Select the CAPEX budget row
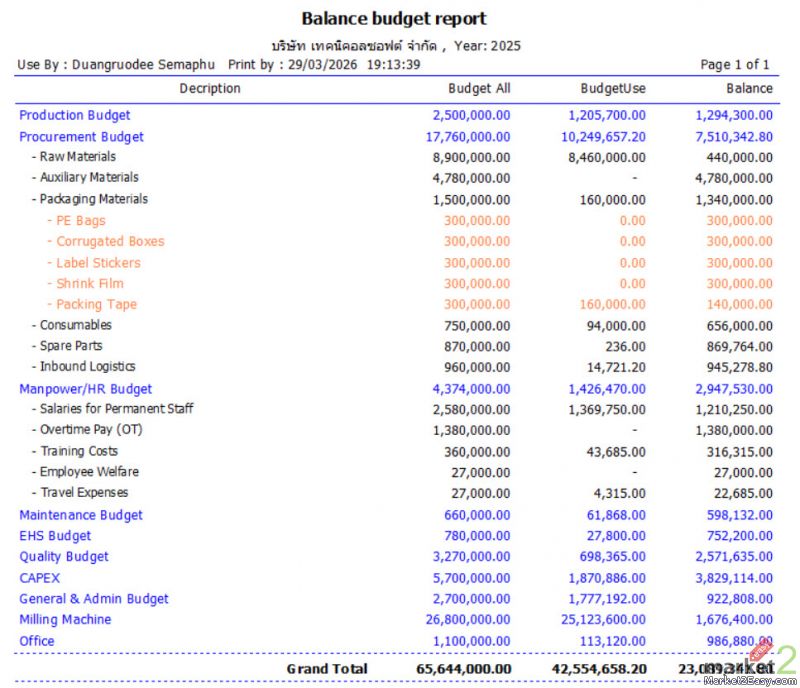 40,578
